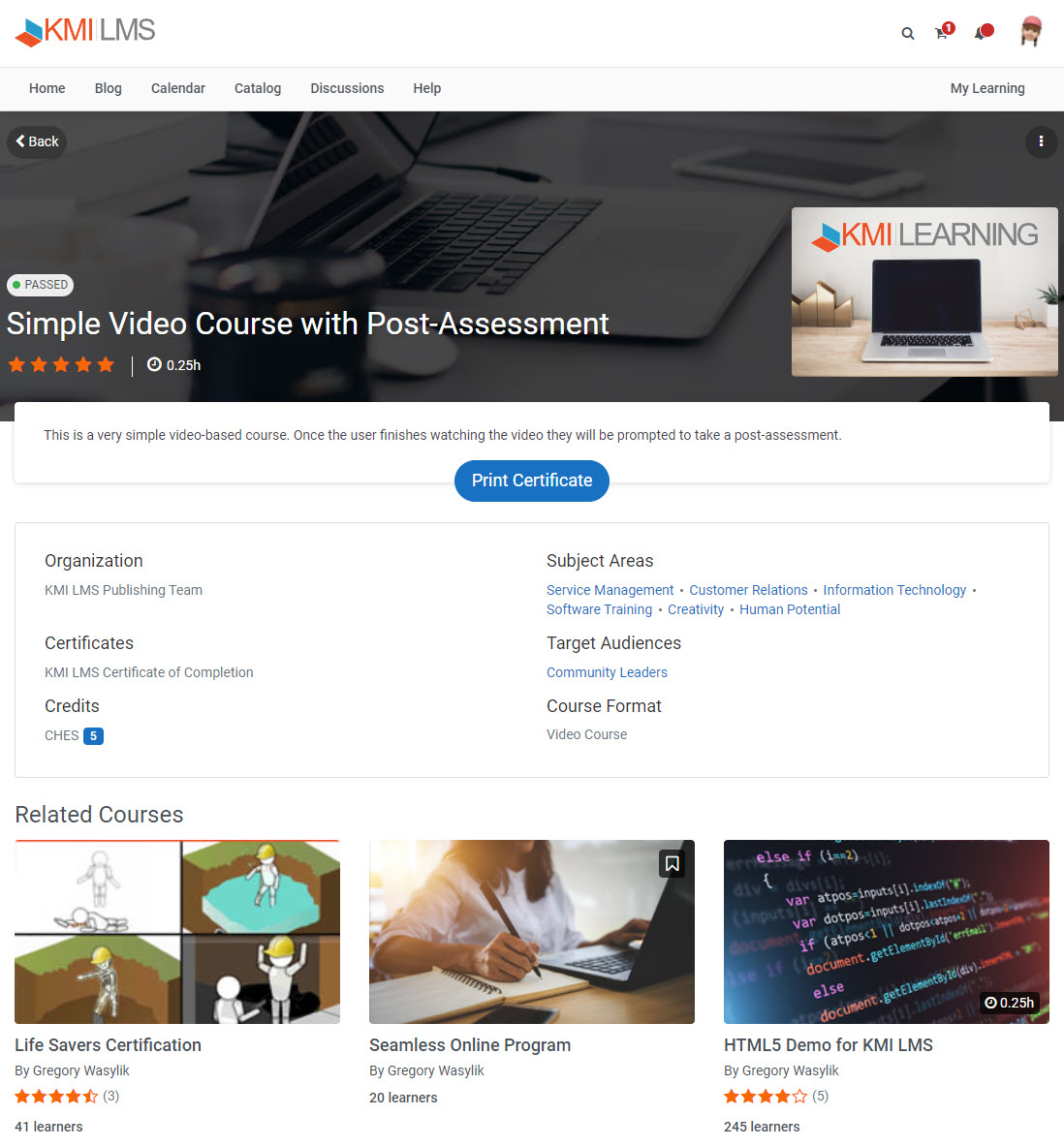Open the HTML5 Demo for KMI LMS thumbnail
The width and height of the screenshot is (1064, 1147).
(x=886, y=932)
